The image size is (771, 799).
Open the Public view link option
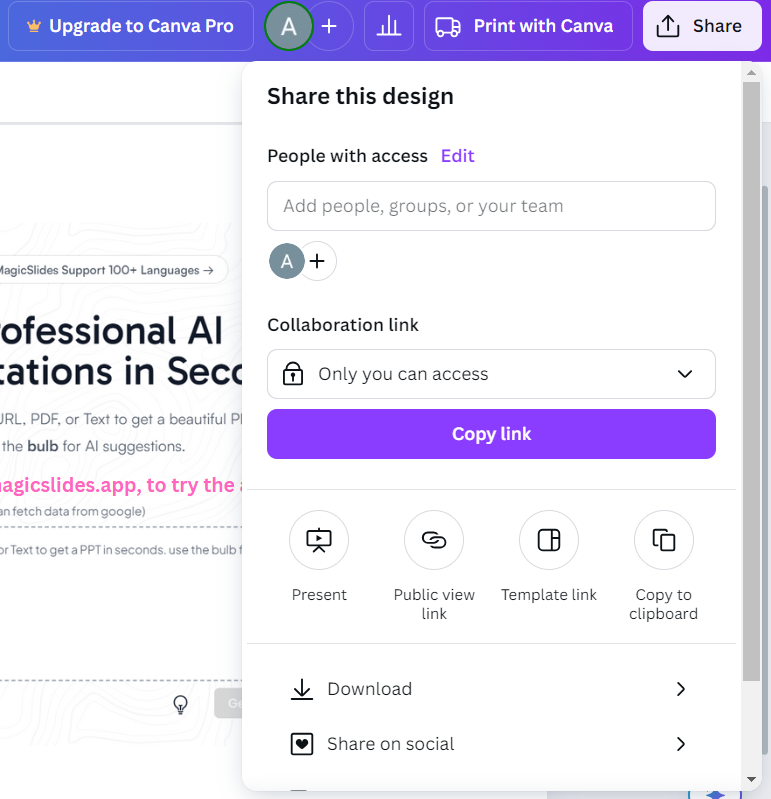point(433,541)
